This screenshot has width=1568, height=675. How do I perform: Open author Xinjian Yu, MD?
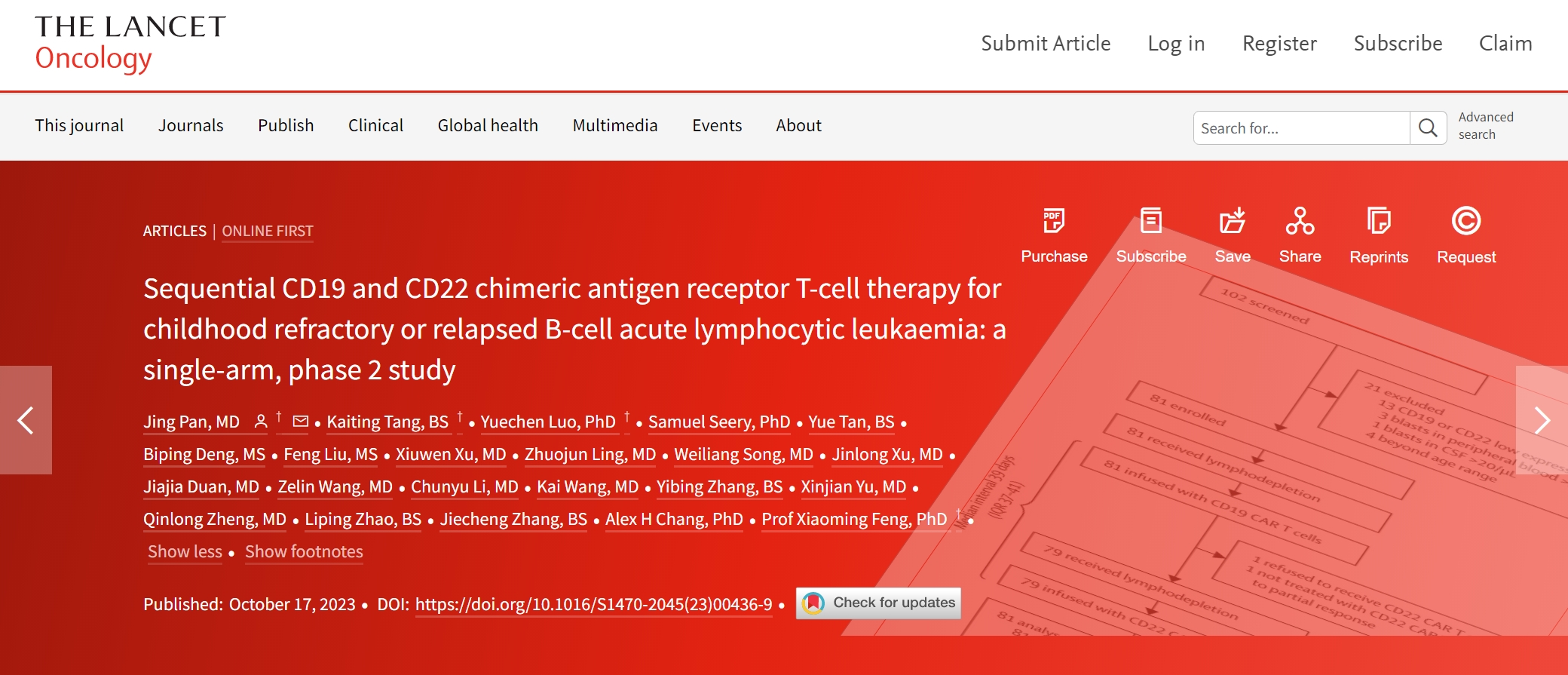853,487
